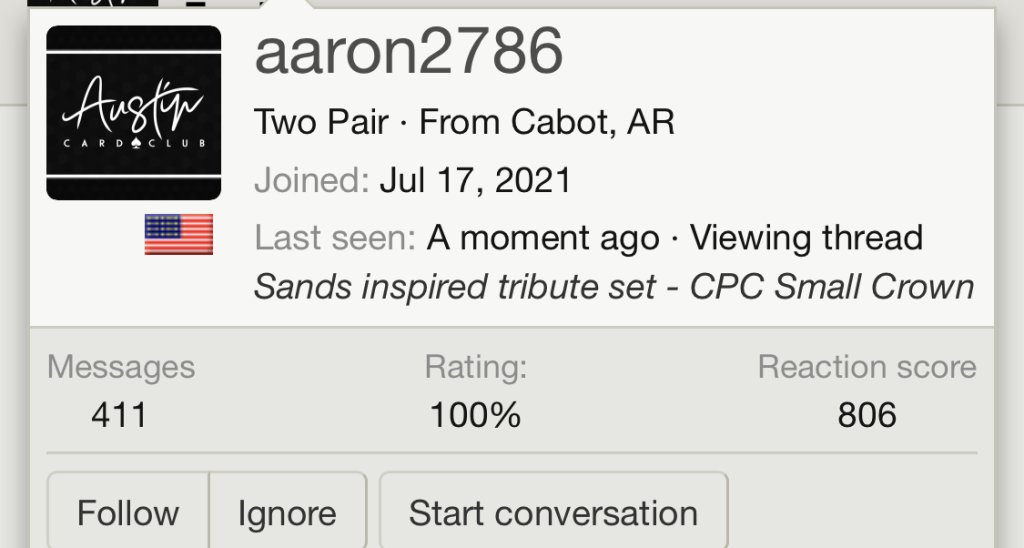Click the Joined label
Viewport: 1024px width, 548px height.
point(311,181)
